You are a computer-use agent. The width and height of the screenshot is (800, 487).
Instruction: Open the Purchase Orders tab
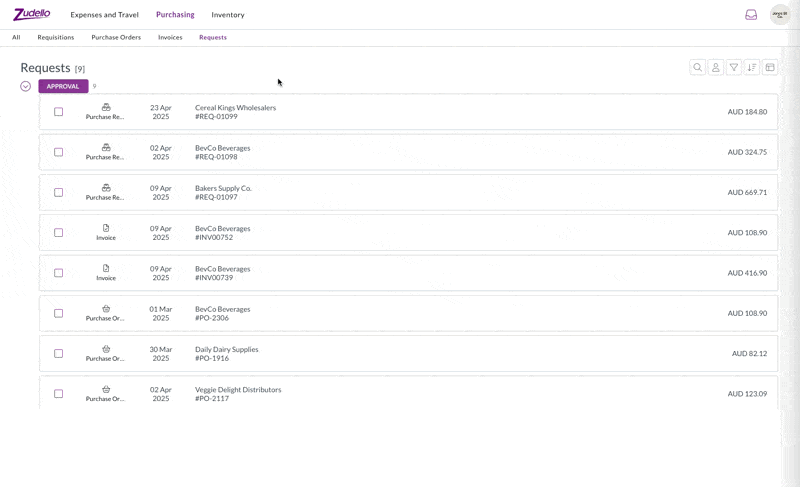[116, 37]
